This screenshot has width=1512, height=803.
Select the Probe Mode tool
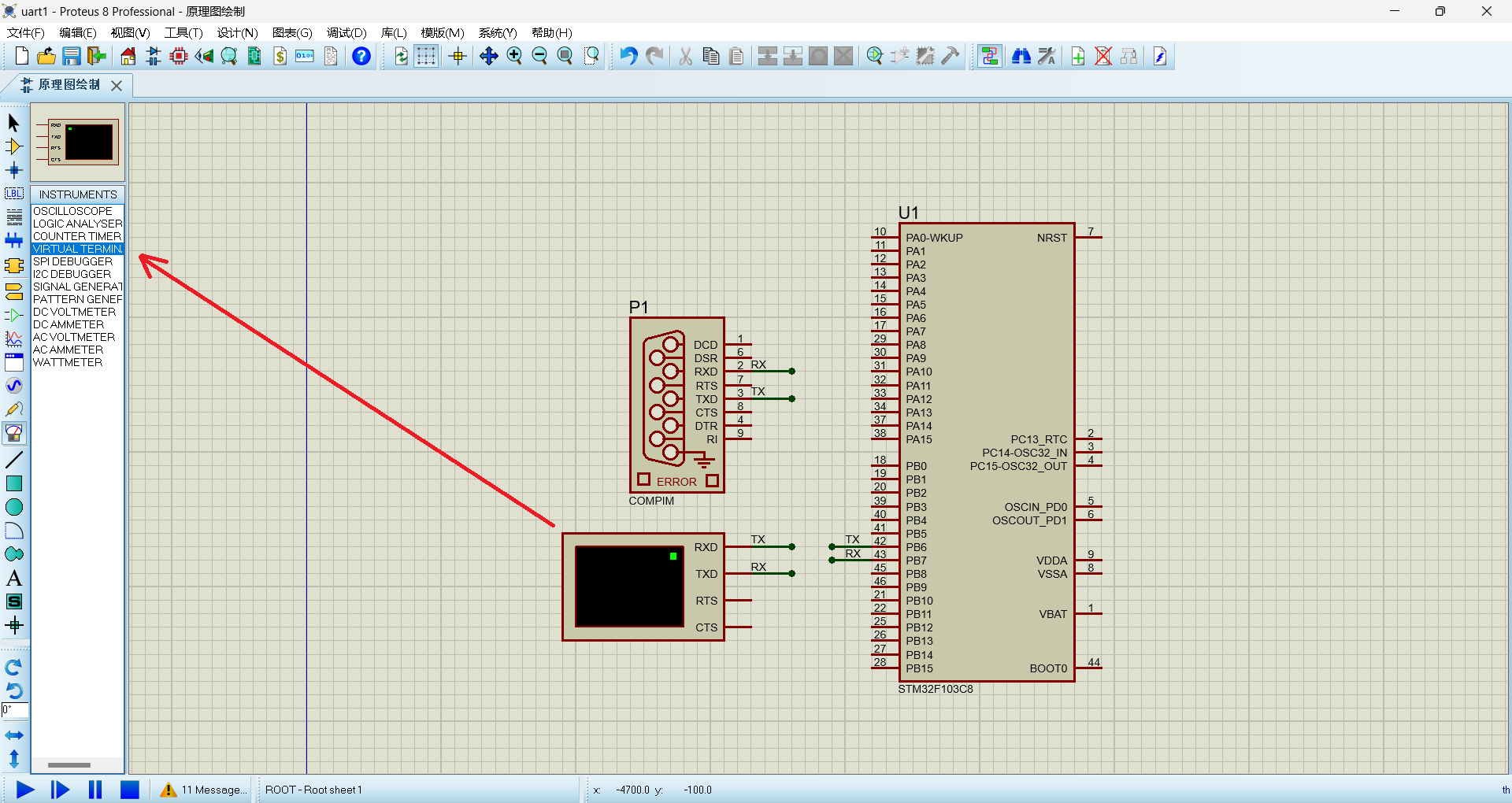(14, 409)
